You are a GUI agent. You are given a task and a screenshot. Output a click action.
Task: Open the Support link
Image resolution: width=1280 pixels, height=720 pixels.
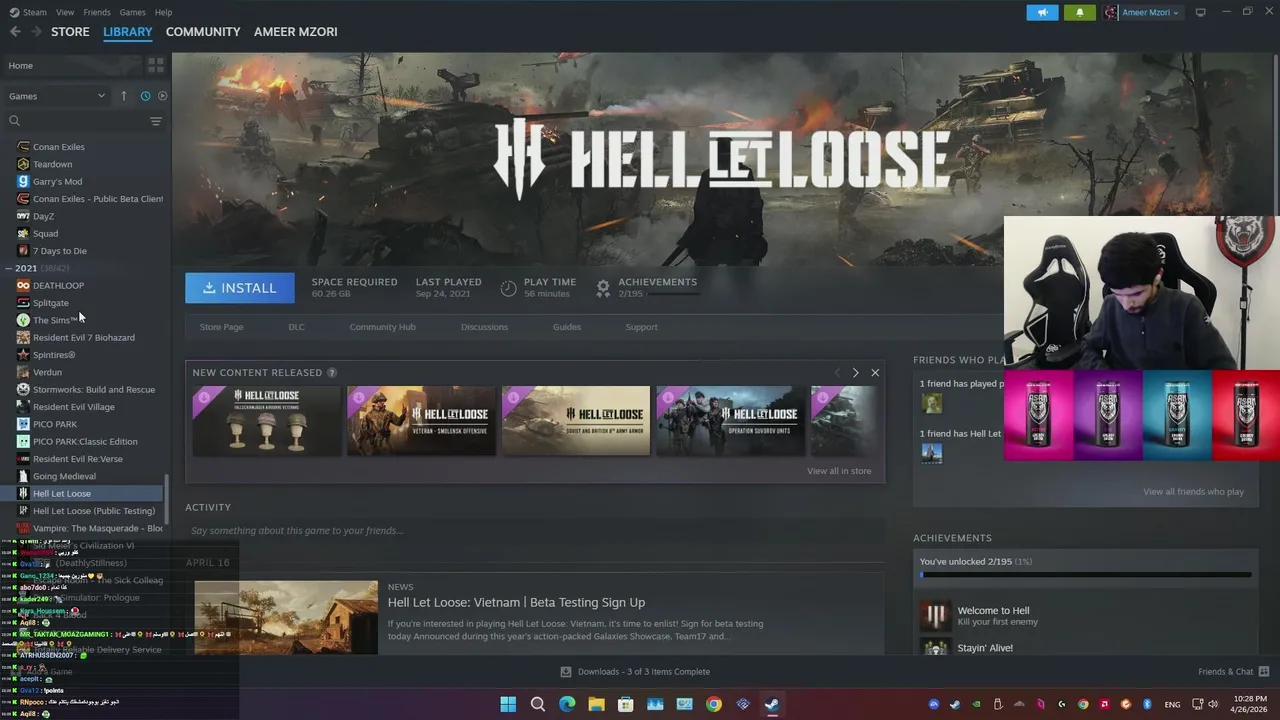pyautogui.click(x=641, y=327)
